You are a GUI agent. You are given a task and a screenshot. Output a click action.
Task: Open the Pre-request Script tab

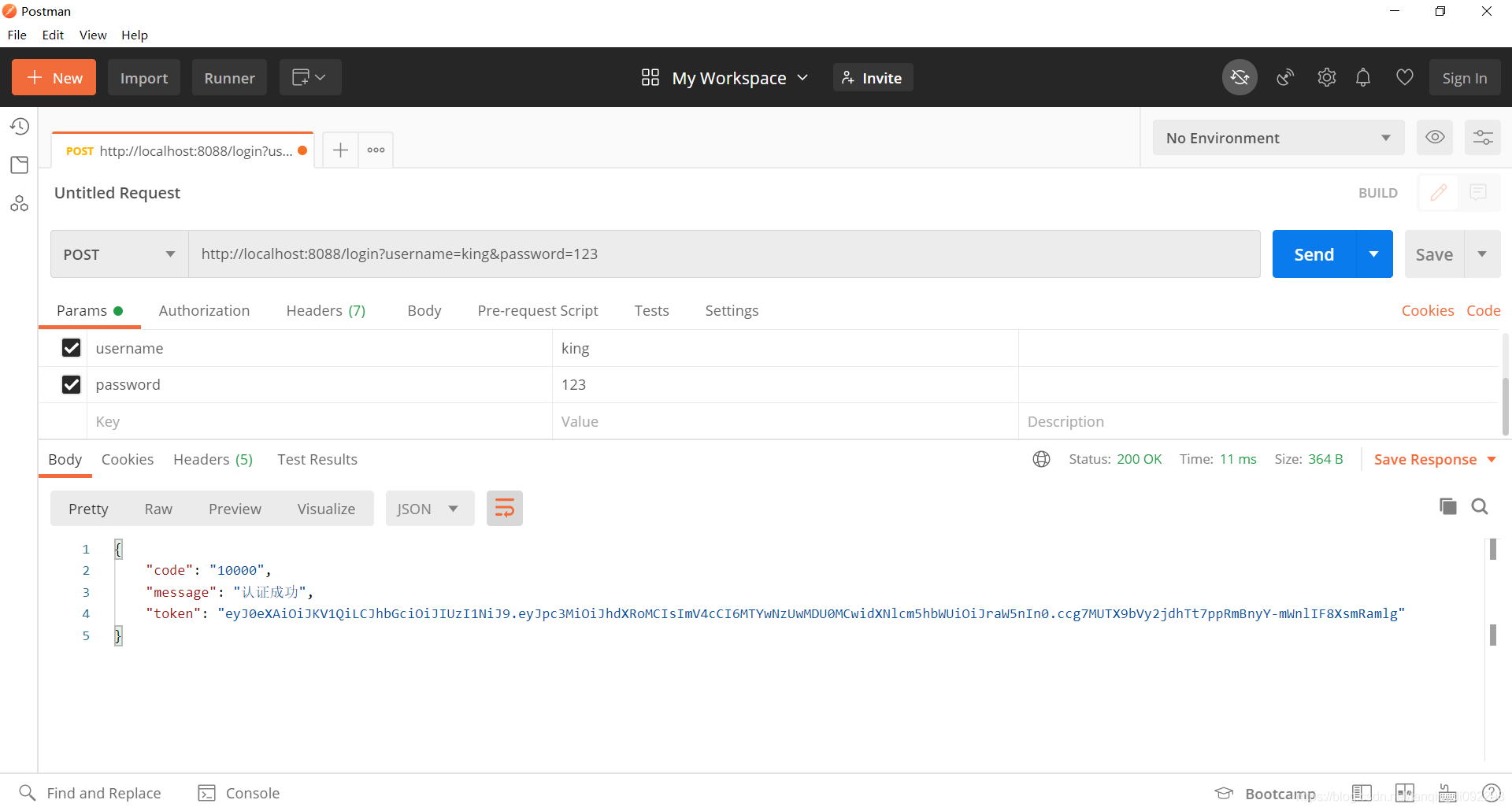(x=538, y=310)
